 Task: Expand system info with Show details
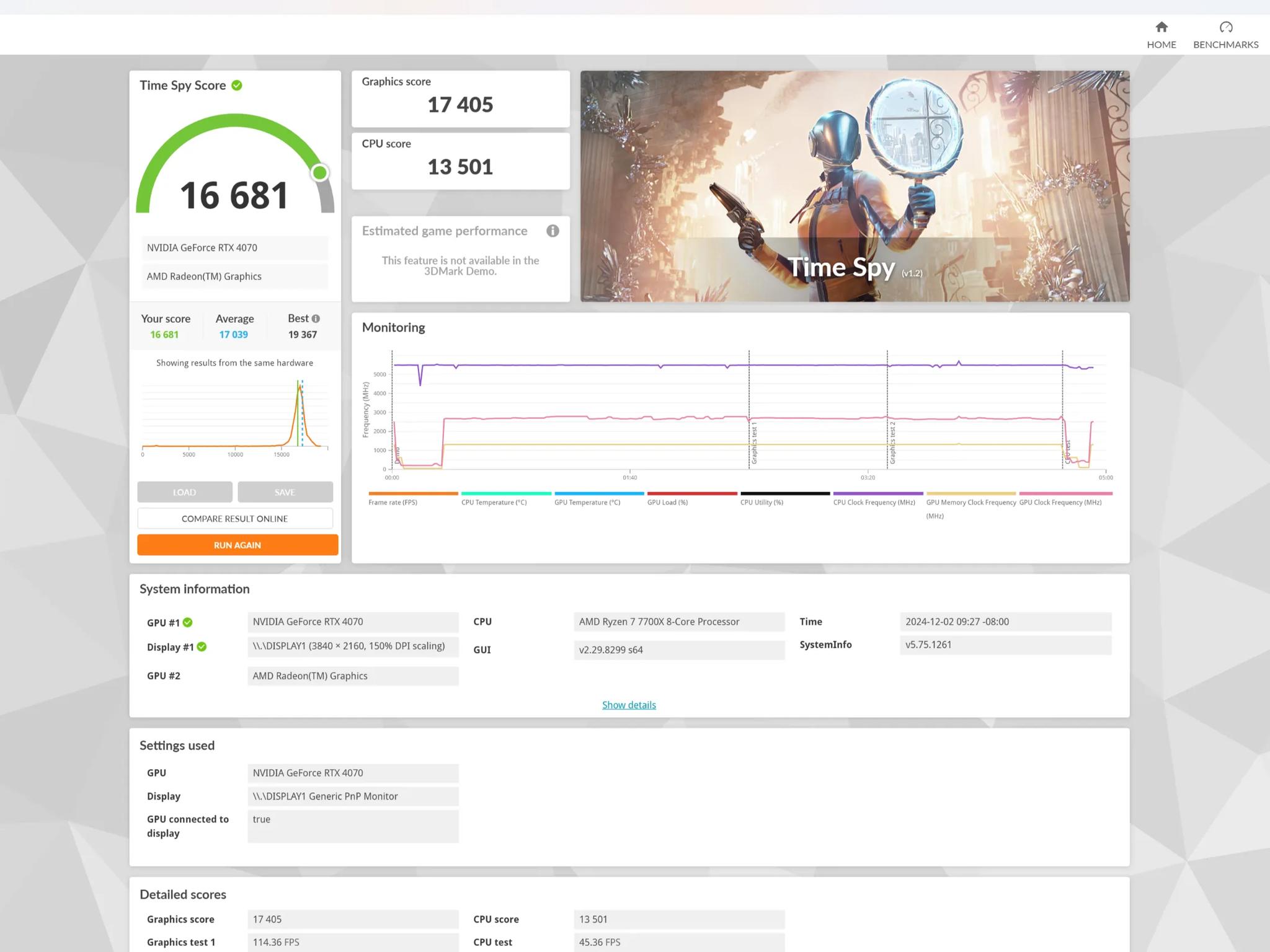[629, 705]
